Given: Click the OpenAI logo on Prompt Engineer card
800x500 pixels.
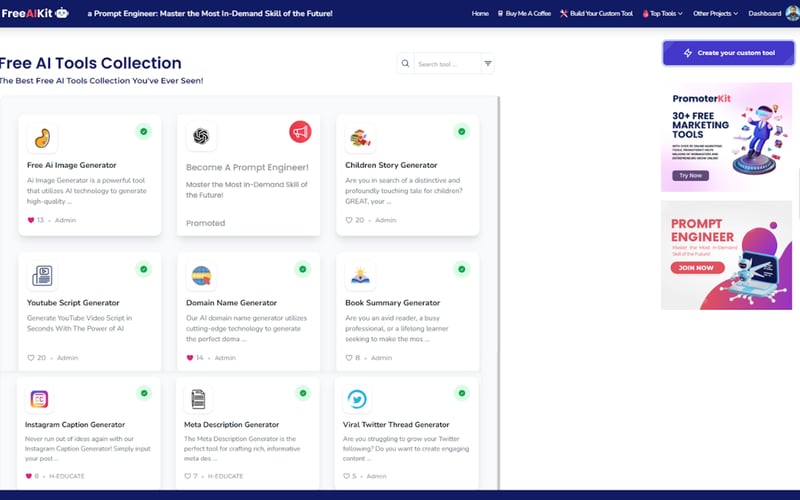Looking at the screenshot, I should [x=201, y=136].
